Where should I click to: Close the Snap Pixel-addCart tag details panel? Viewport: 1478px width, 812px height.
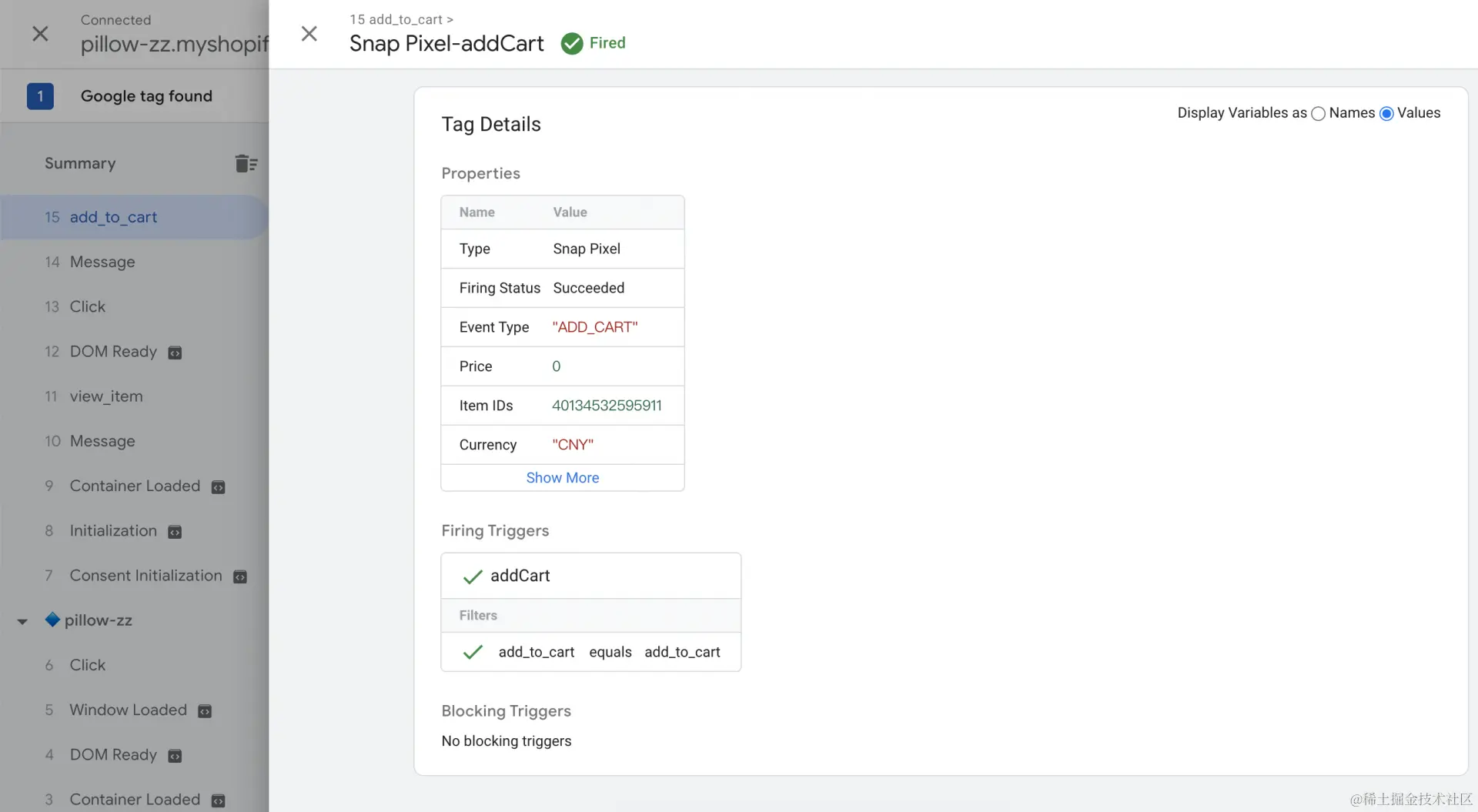click(x=309, y=34)
